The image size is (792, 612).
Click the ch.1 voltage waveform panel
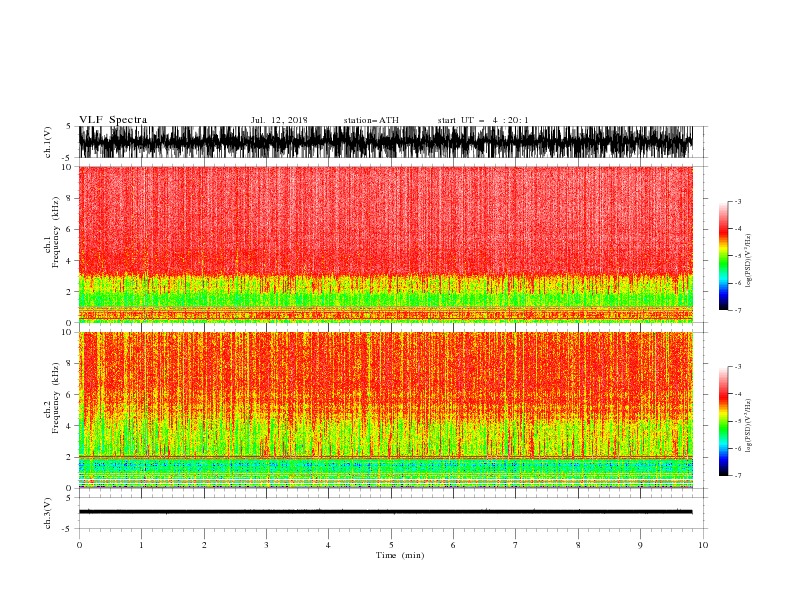(385, 142)
